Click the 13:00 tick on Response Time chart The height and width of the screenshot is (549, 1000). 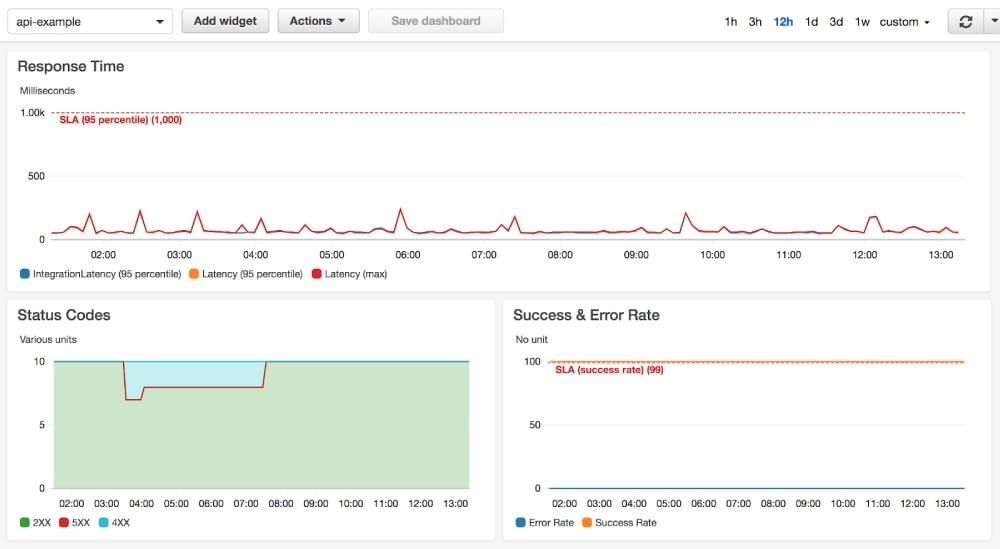[x=941, y=255]
